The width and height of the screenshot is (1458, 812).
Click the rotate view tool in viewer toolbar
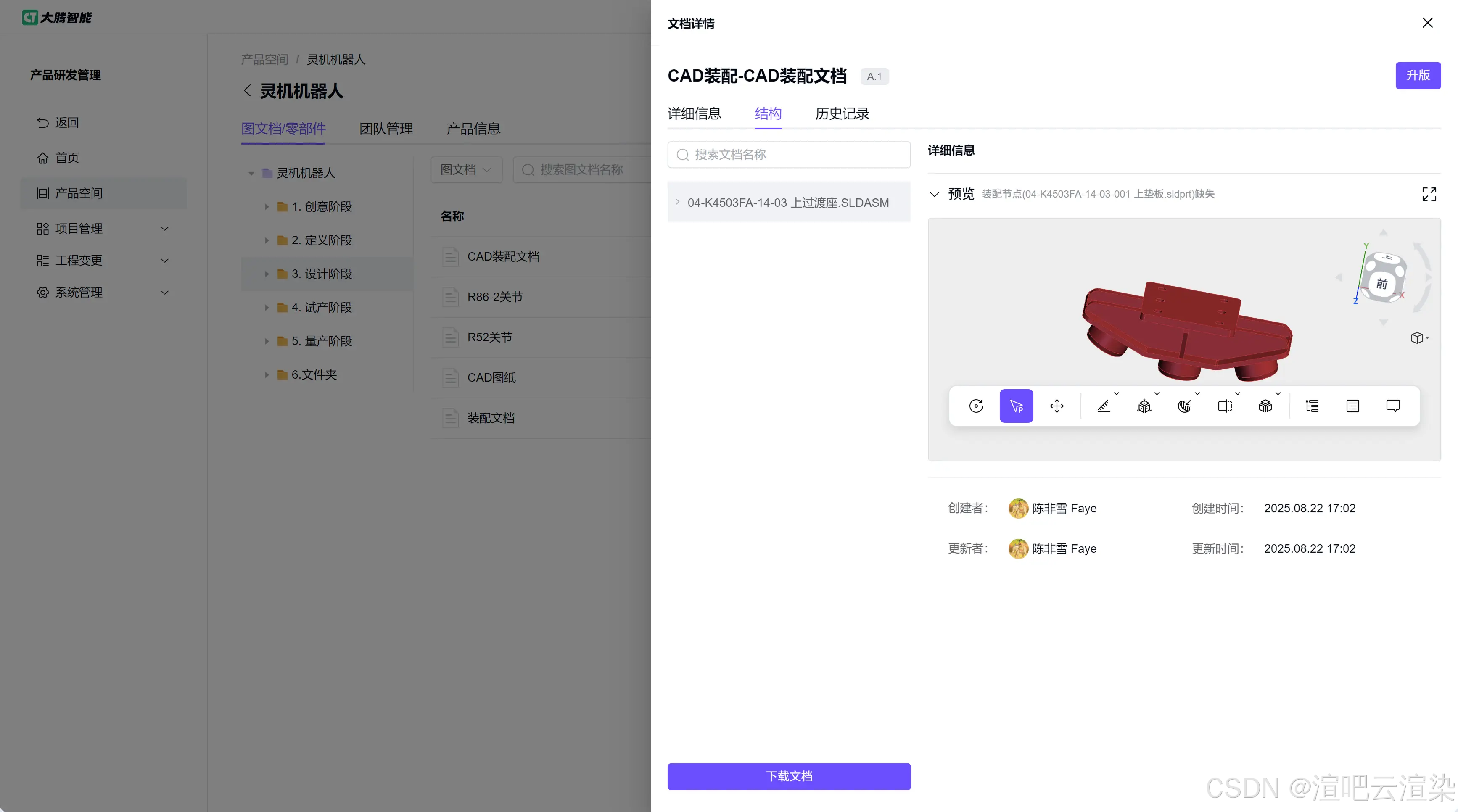976,406
